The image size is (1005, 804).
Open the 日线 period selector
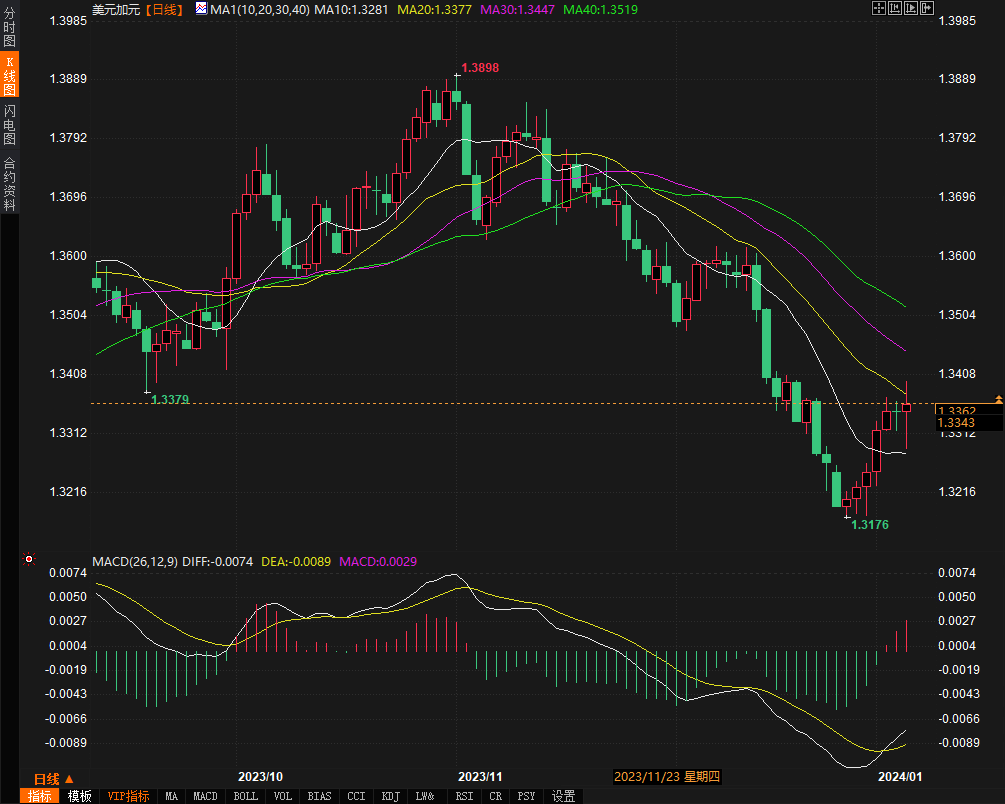[53, 778]
